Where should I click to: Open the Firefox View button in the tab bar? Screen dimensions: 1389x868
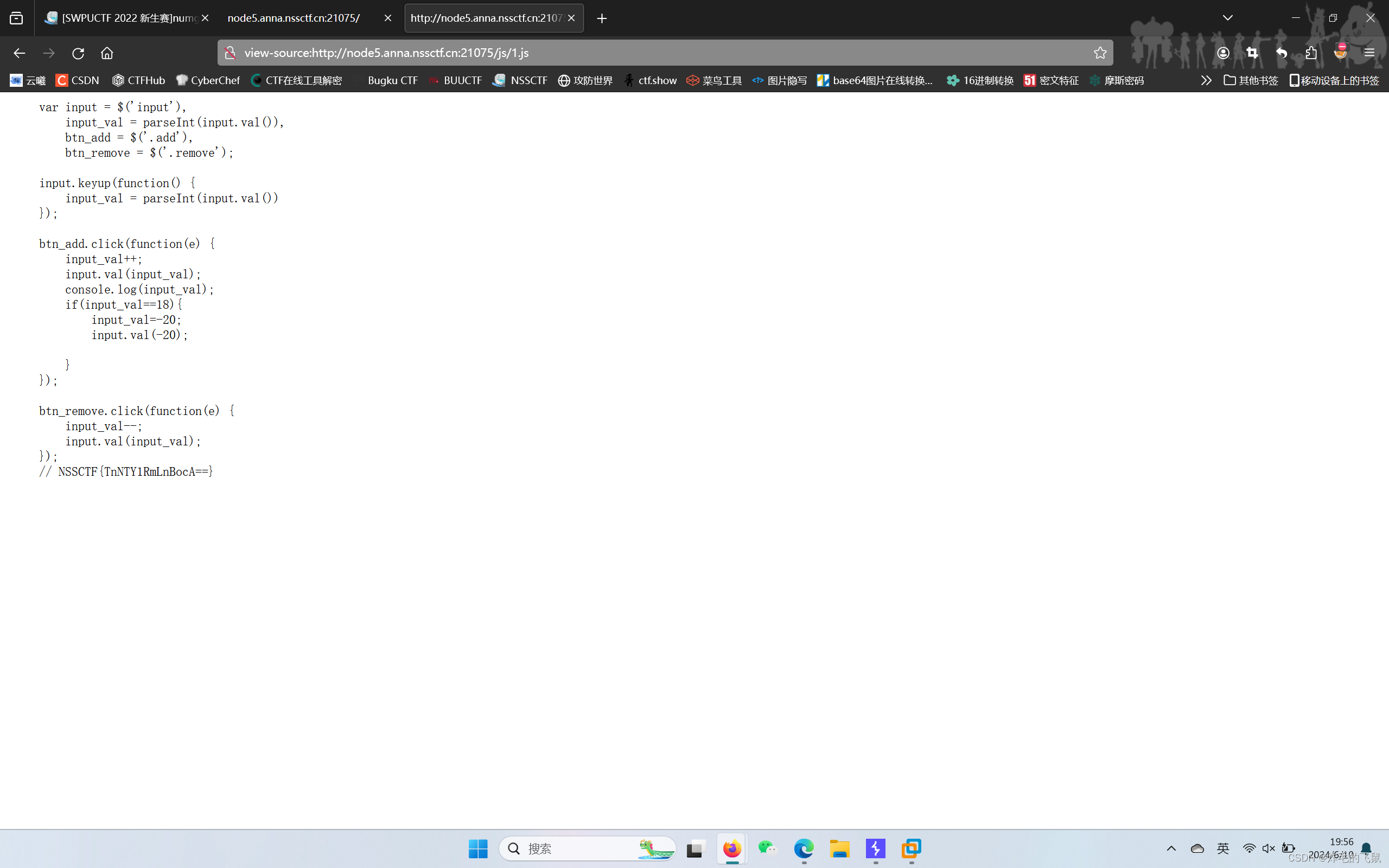click(x=17, y=18)
